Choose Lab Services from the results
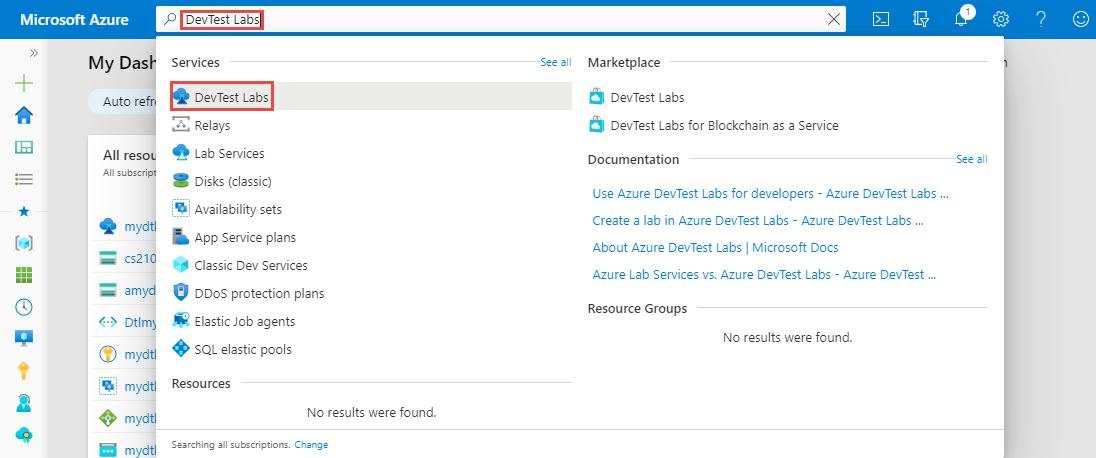Image resolution: width=1096 pixels, height=458 pixels. click(x=229, y=153)
